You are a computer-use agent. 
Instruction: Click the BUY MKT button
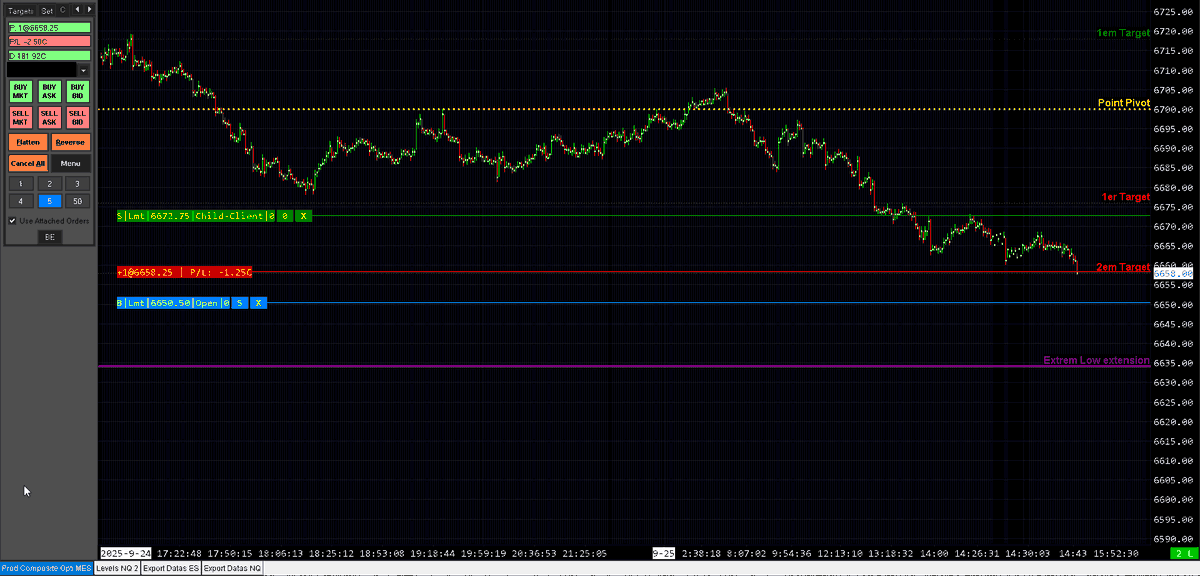(20, 91)
